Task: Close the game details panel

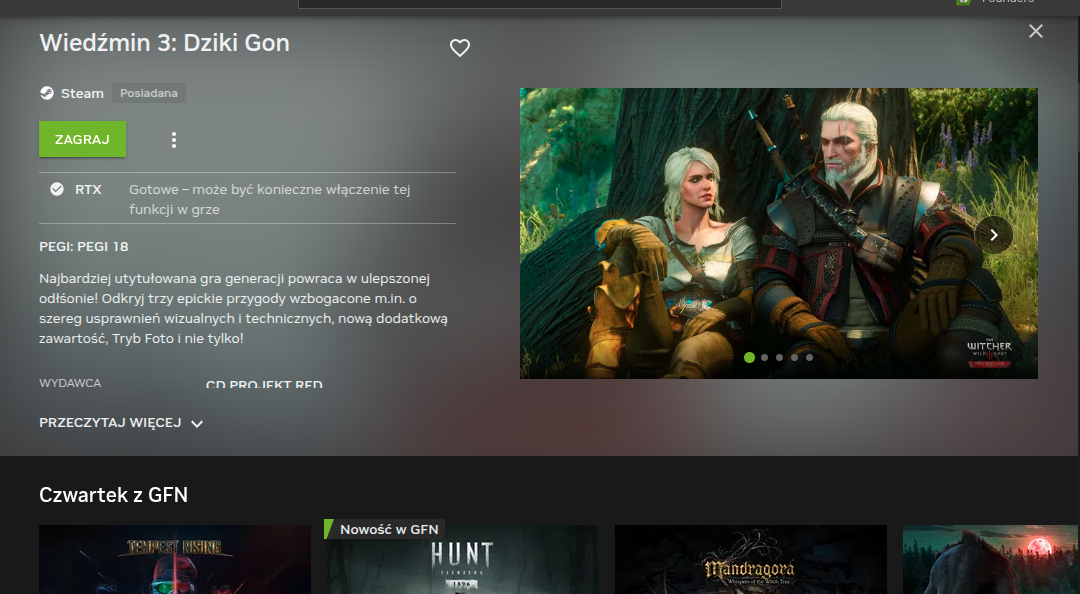Action: coord(1035,31)
